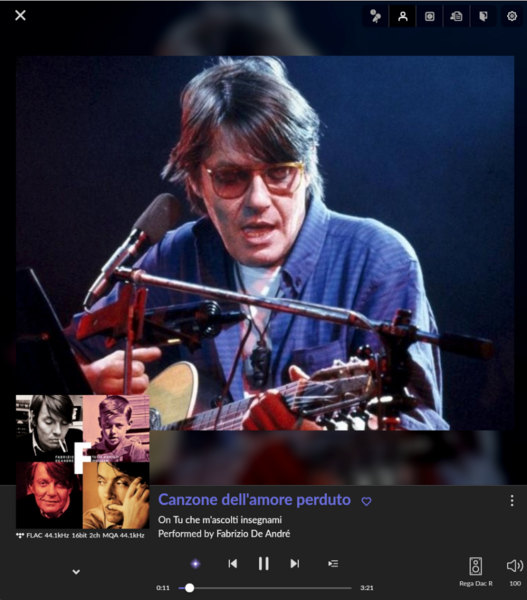This screenshot has height=600, width=527.
Task: Collapse the now playing screen with the chevron
Action: 76,572
